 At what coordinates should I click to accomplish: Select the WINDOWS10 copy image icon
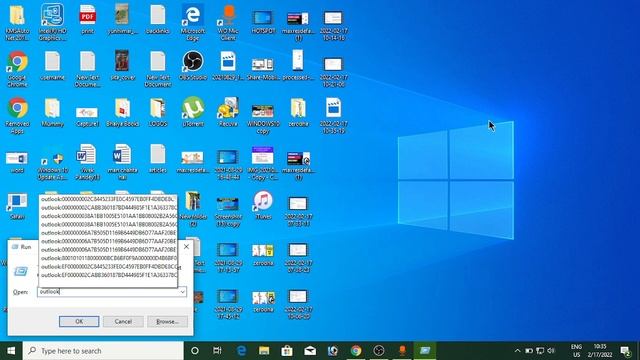click(263, 118)
